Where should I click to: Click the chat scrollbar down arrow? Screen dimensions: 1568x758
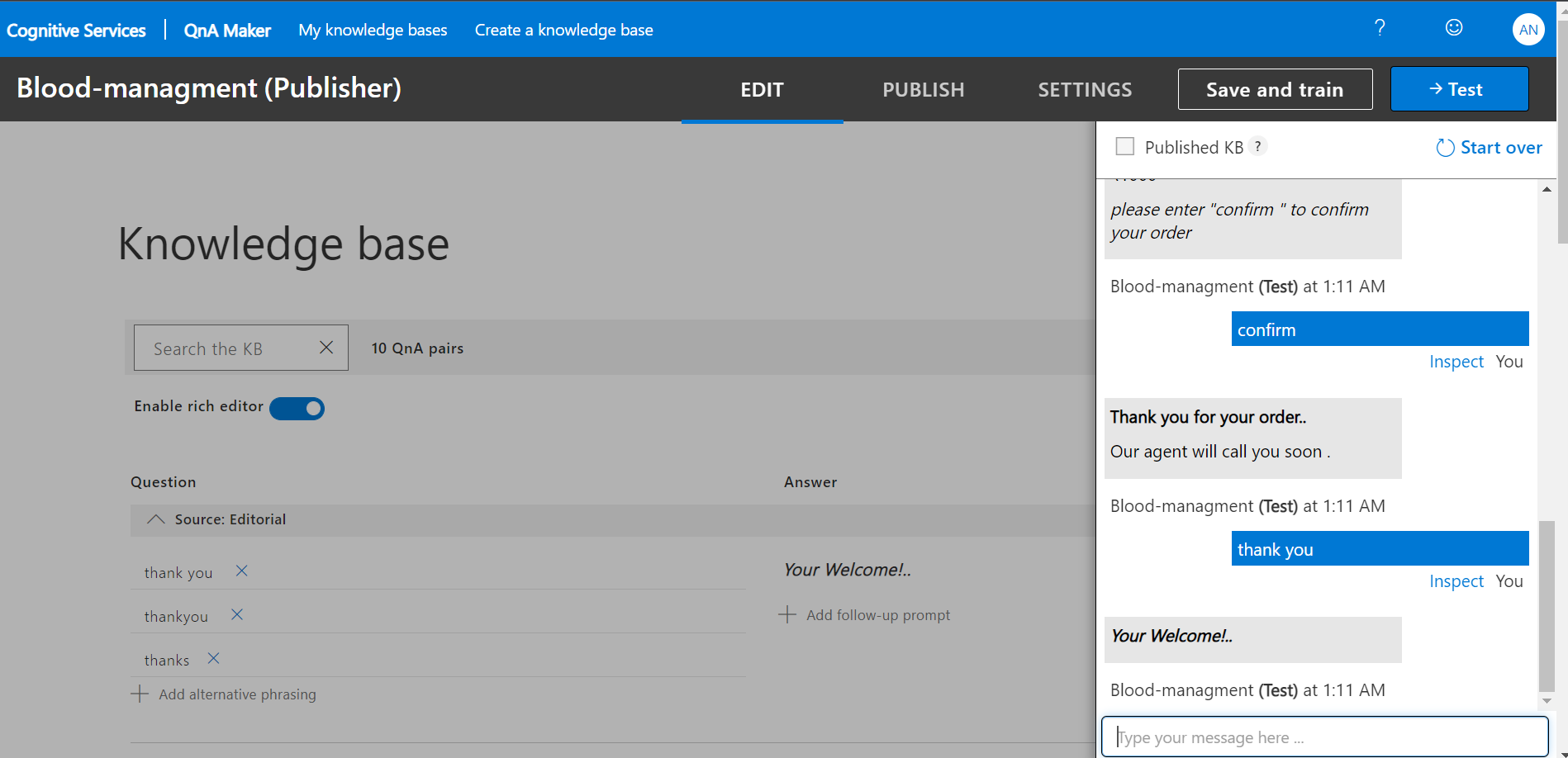click(1547, 701)
